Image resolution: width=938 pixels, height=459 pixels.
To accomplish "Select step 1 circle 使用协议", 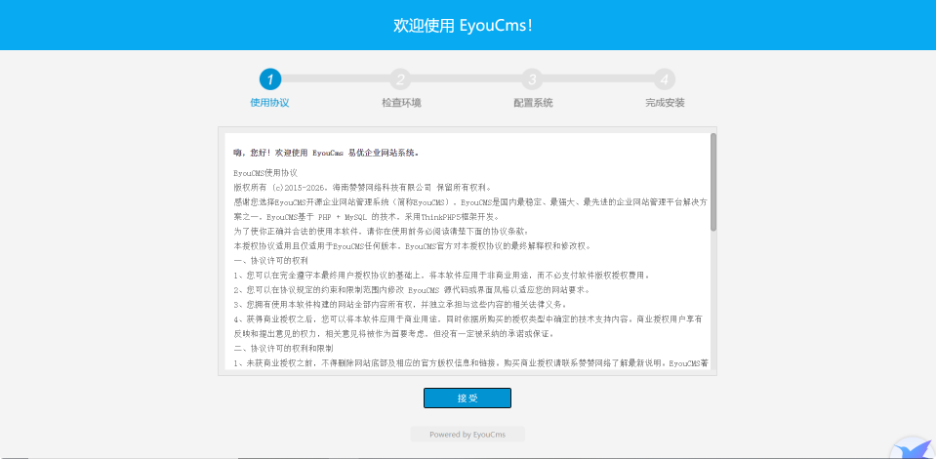I will 270,79.
